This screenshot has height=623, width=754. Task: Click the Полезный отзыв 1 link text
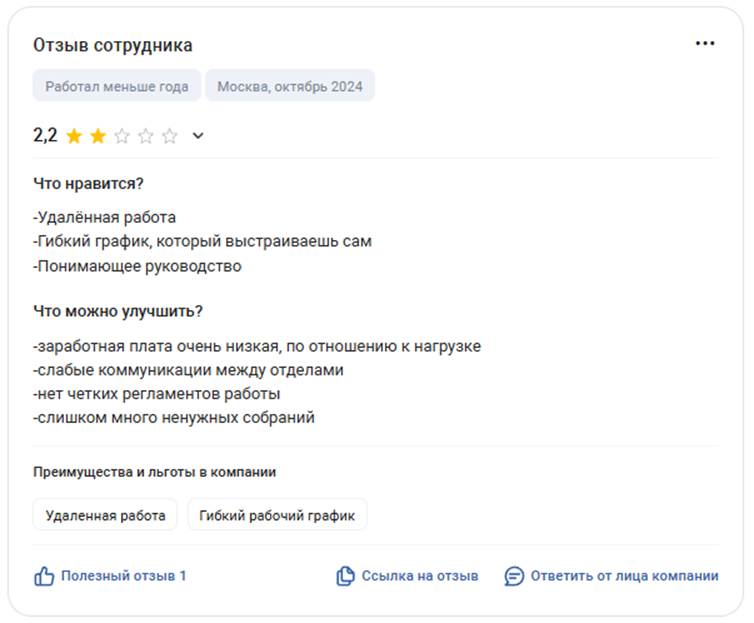pos(124,576)
